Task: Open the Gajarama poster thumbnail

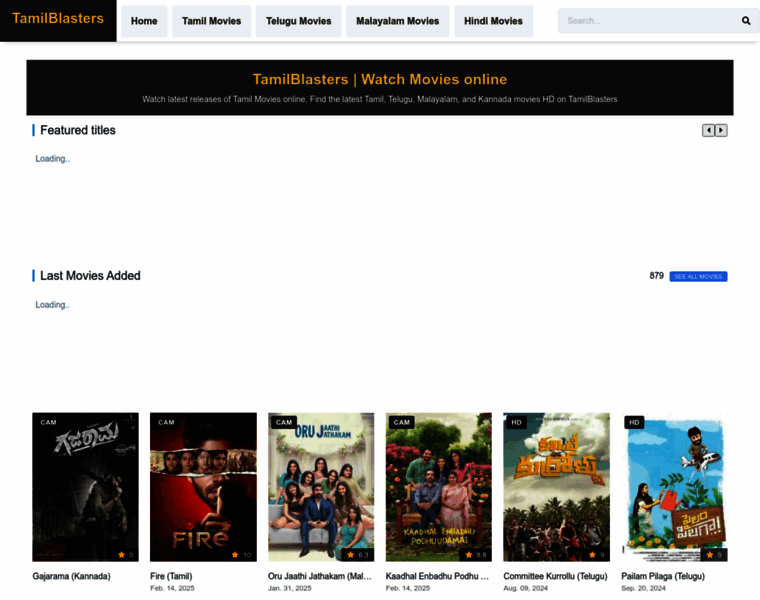Action: coord(85,487)
